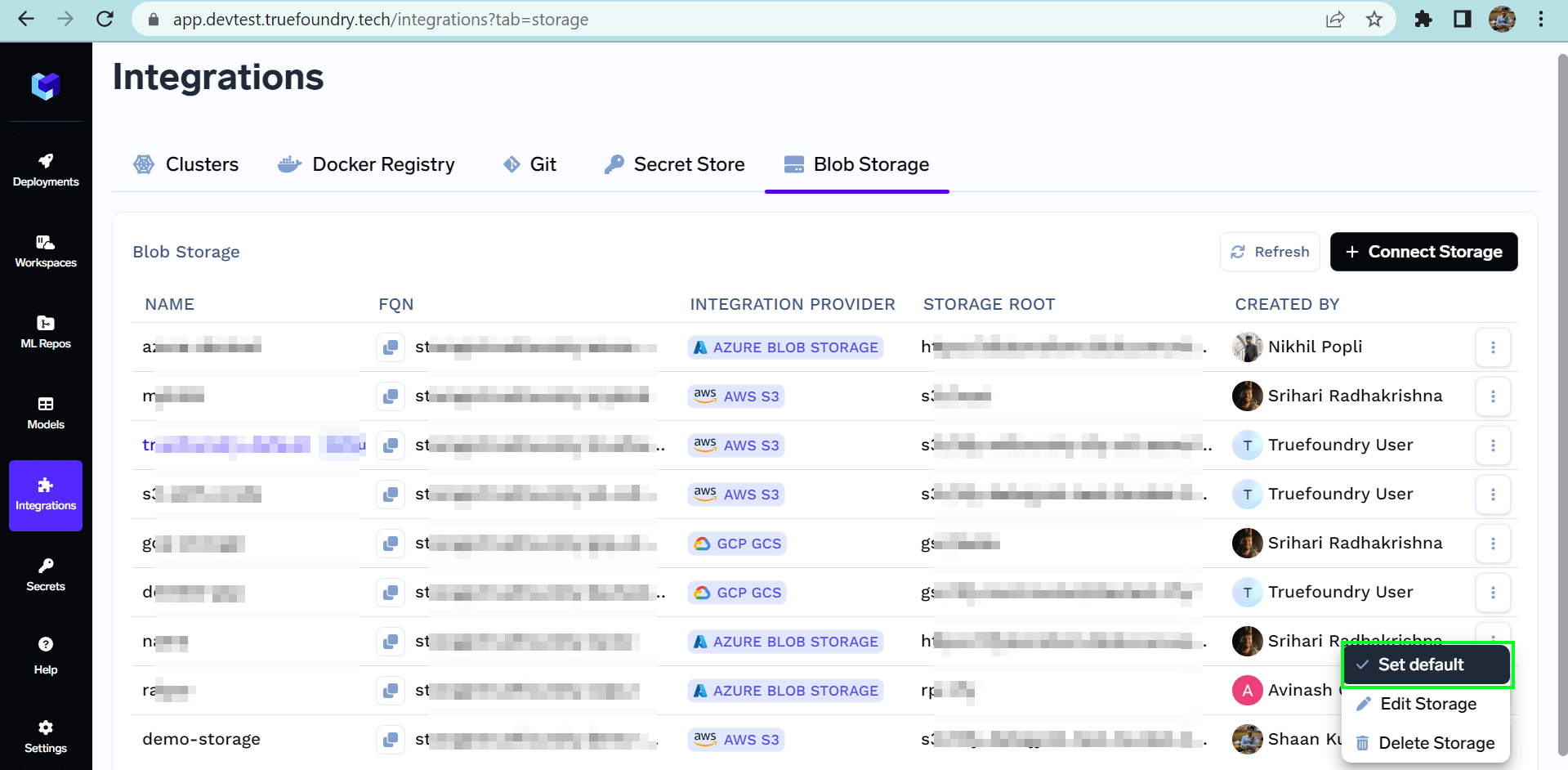Switch to the Secret Store tab
Viewport: 1568px width, 770px height.
point(674,165)
